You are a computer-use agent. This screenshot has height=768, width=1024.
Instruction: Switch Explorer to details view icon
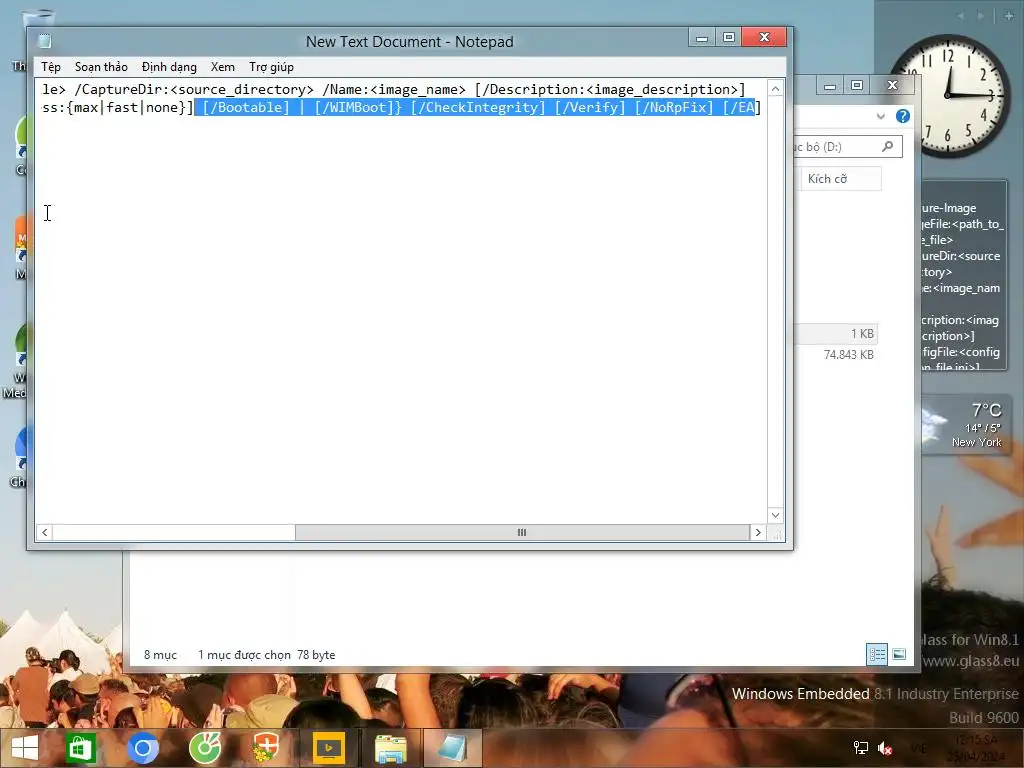coord(876,654)
